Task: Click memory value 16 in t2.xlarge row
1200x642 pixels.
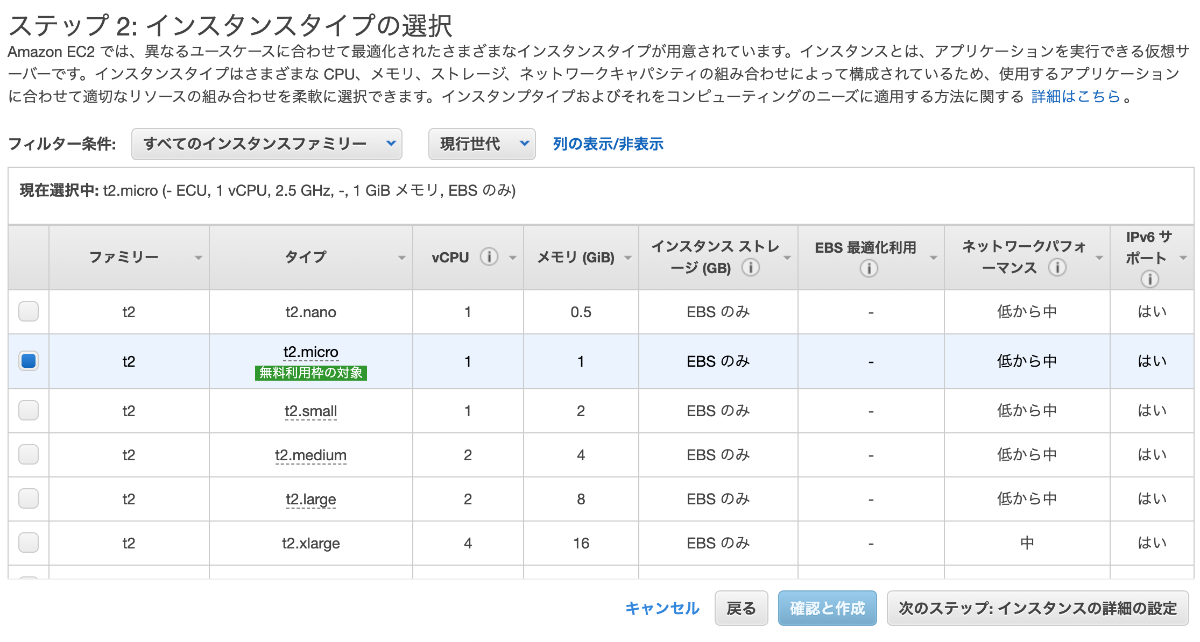Action: pyautogui.click(x=581, y=543)
